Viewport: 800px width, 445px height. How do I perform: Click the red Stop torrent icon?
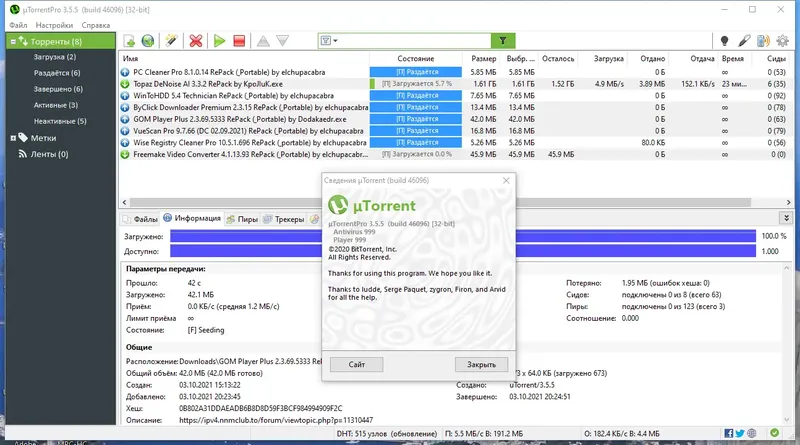(x=239, y=41)
